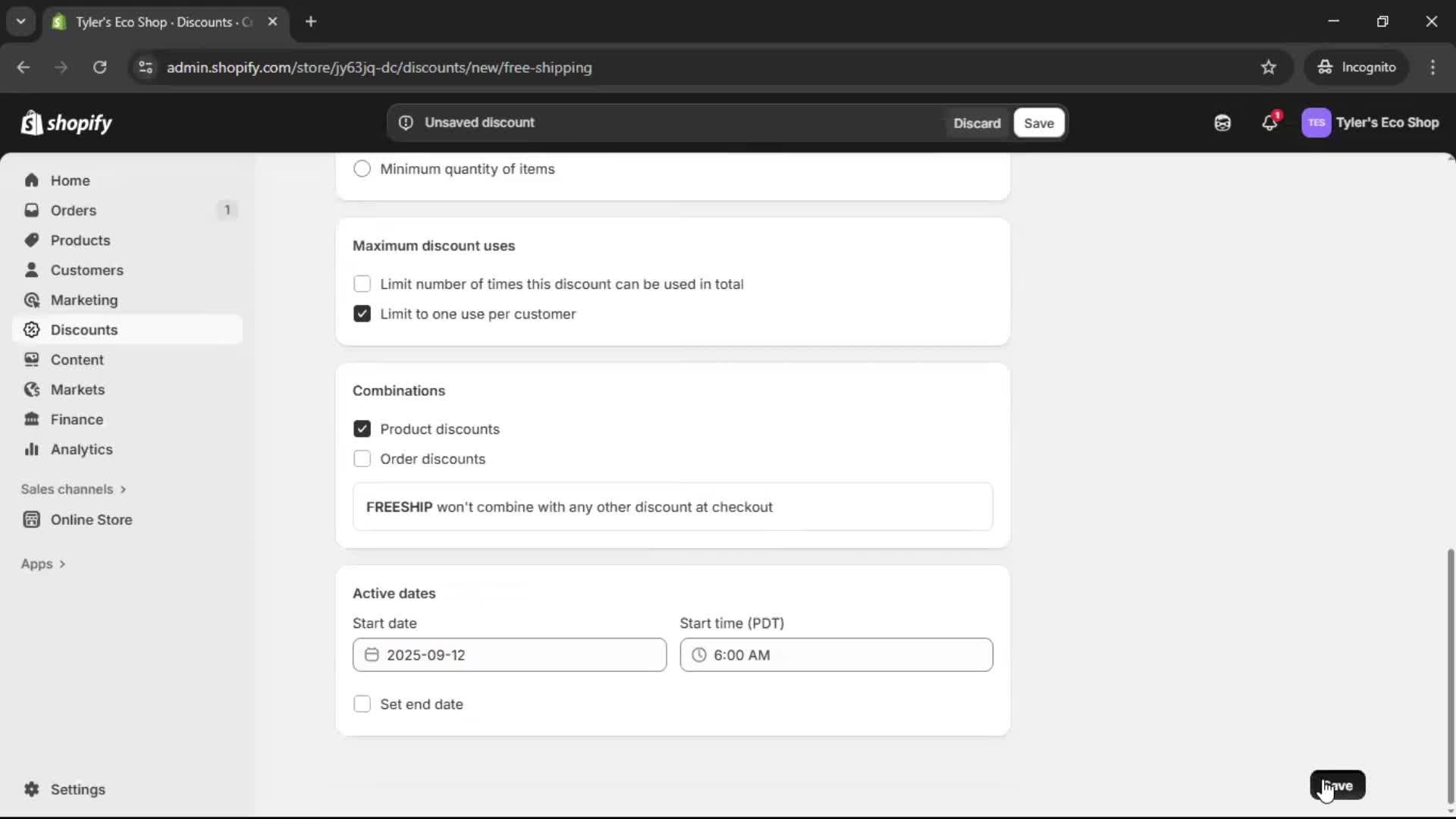Open the Shopify Sidekick assistant
Image resolution: width=1456 pixels, height=819 pixels.
(x=1222, y=122)
